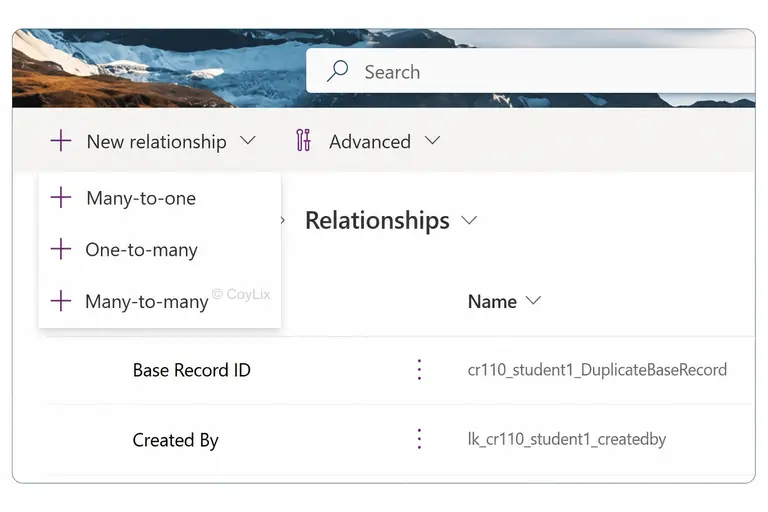Select the Many-to-one menu option
The width and height of the screenshot is (768, 512).
tap(160, 198)
